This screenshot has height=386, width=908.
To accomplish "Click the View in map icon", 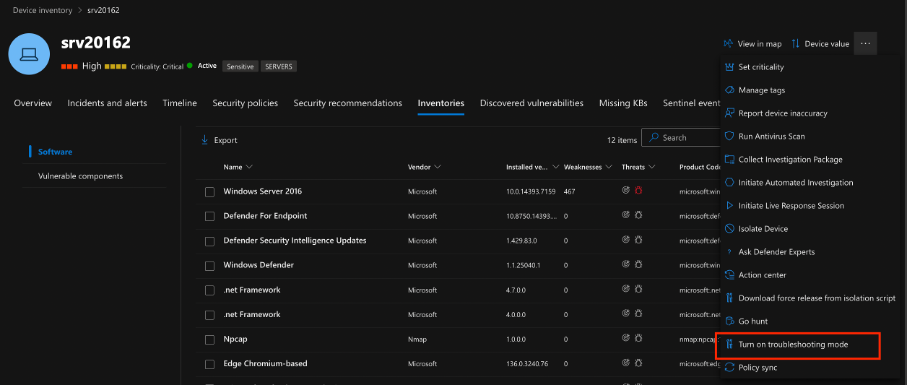I will [728, 44].
